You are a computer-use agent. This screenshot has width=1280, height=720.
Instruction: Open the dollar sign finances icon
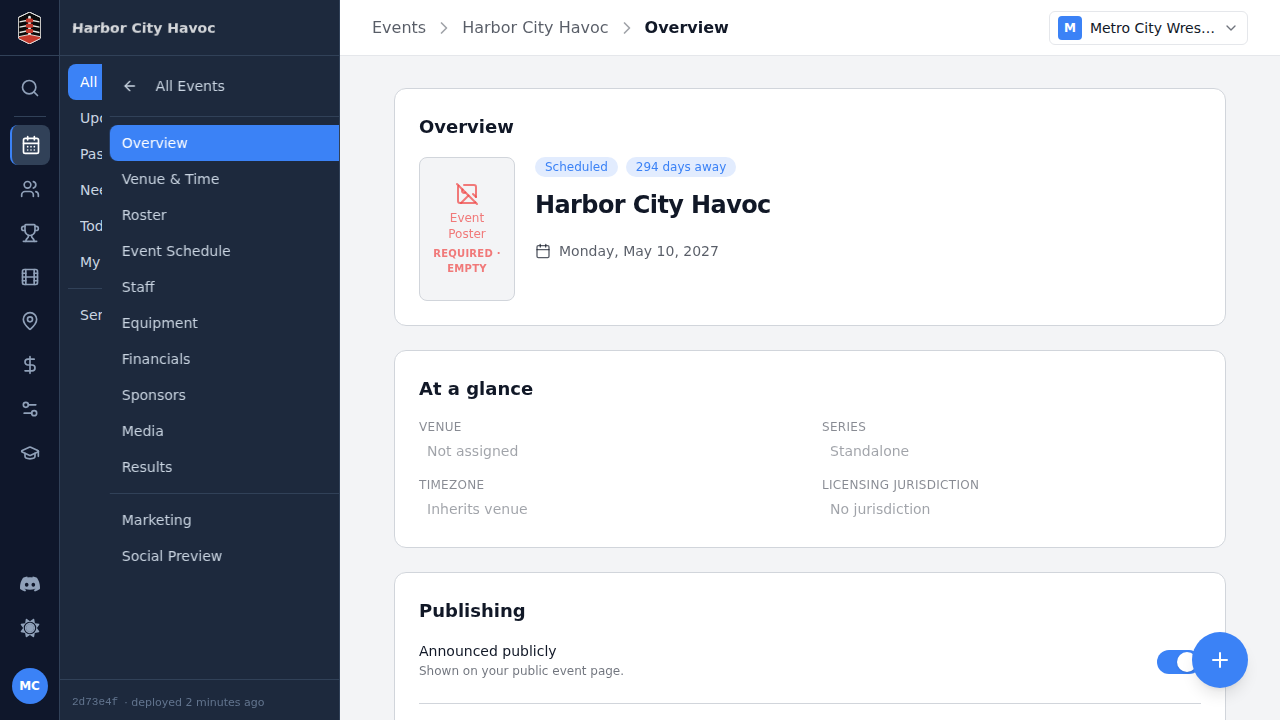[x=30, y=365]
